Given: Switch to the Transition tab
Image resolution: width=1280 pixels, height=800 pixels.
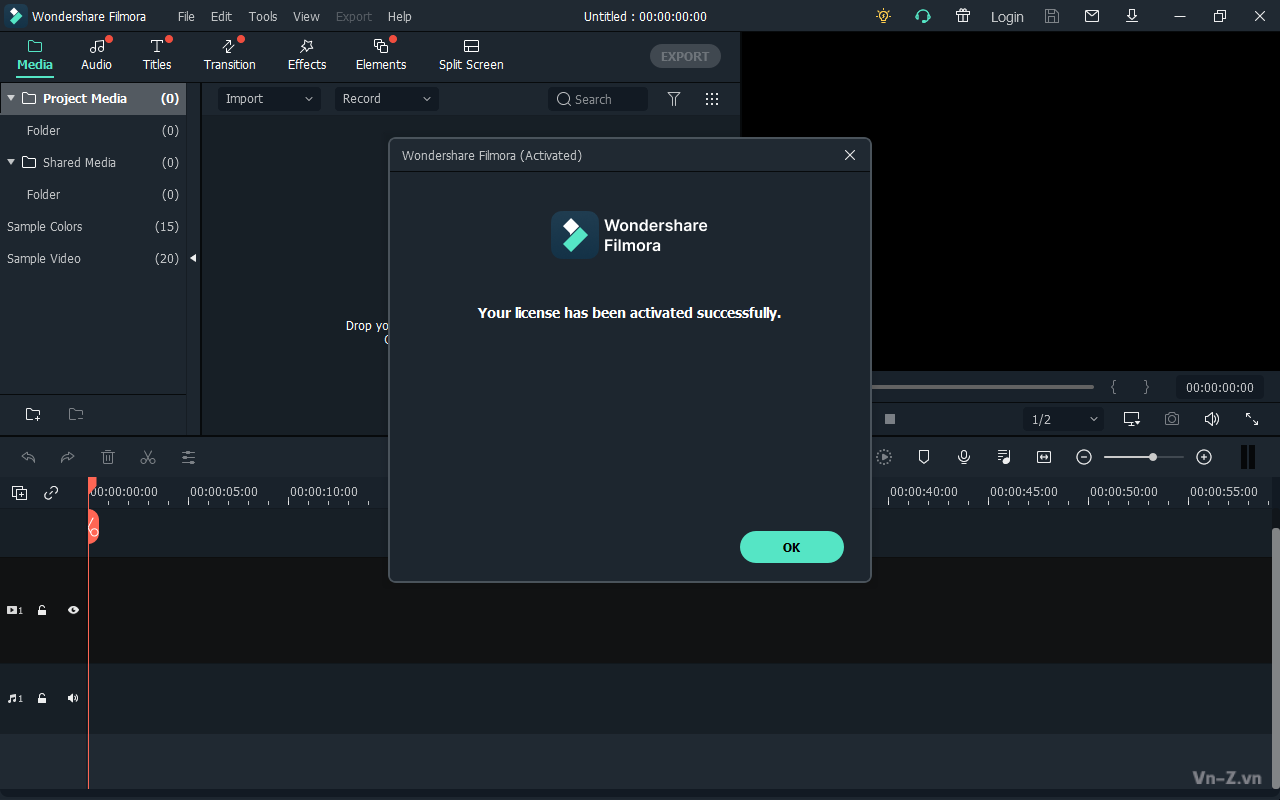Looking at the screenshot, I should [x=229, y=56].
